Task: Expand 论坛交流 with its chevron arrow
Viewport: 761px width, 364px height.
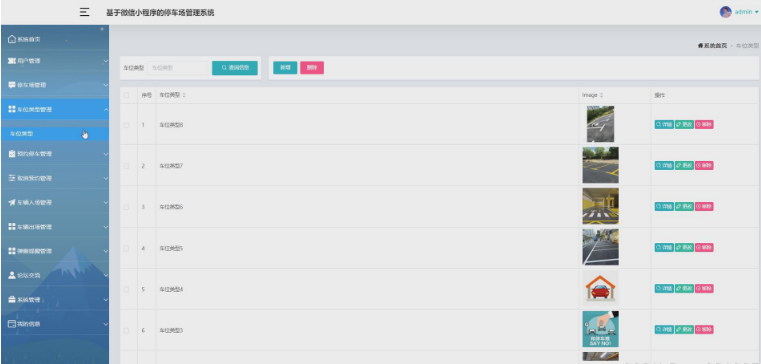Action: [x=105, y=275]
